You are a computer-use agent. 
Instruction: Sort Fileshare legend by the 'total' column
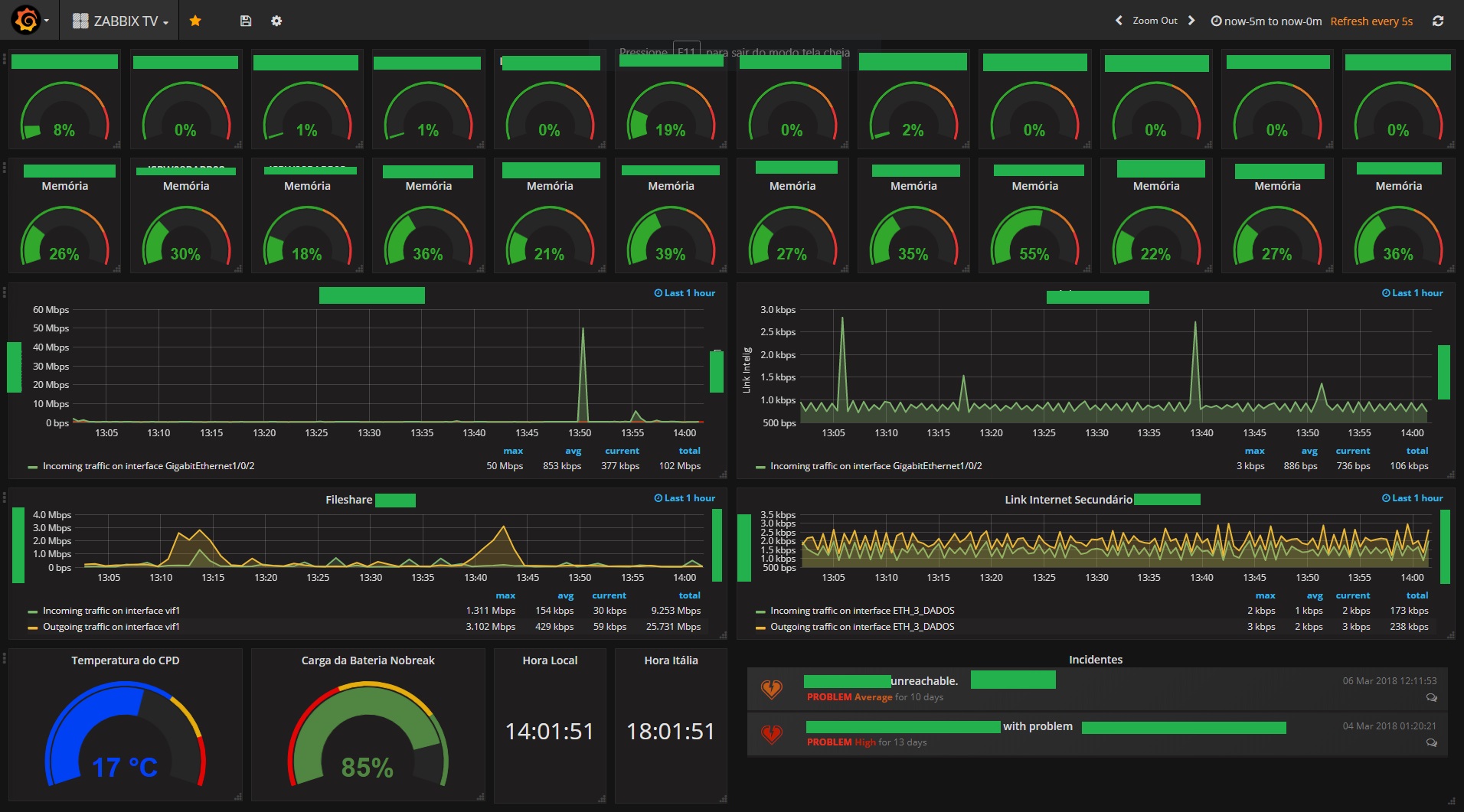(689, 595)
